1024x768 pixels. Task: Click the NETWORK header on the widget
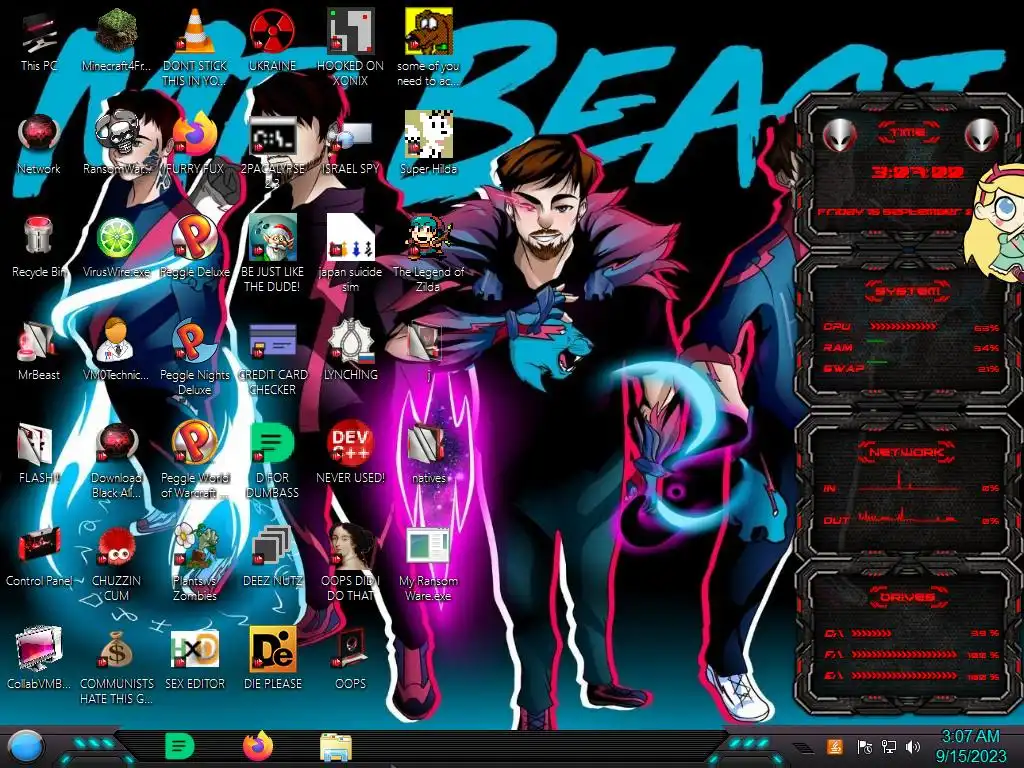pos(908,452)
